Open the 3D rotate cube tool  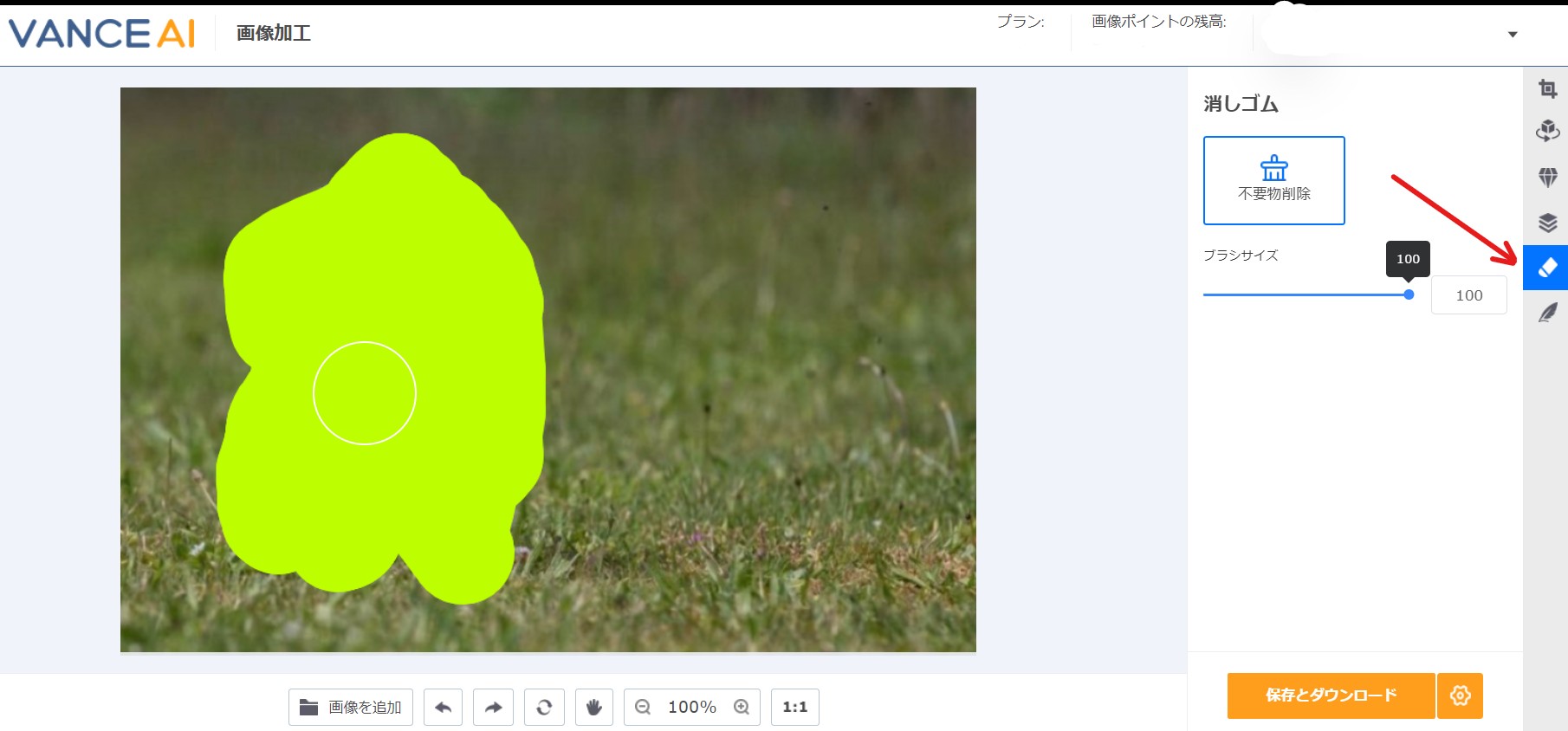pos(1547,131)
